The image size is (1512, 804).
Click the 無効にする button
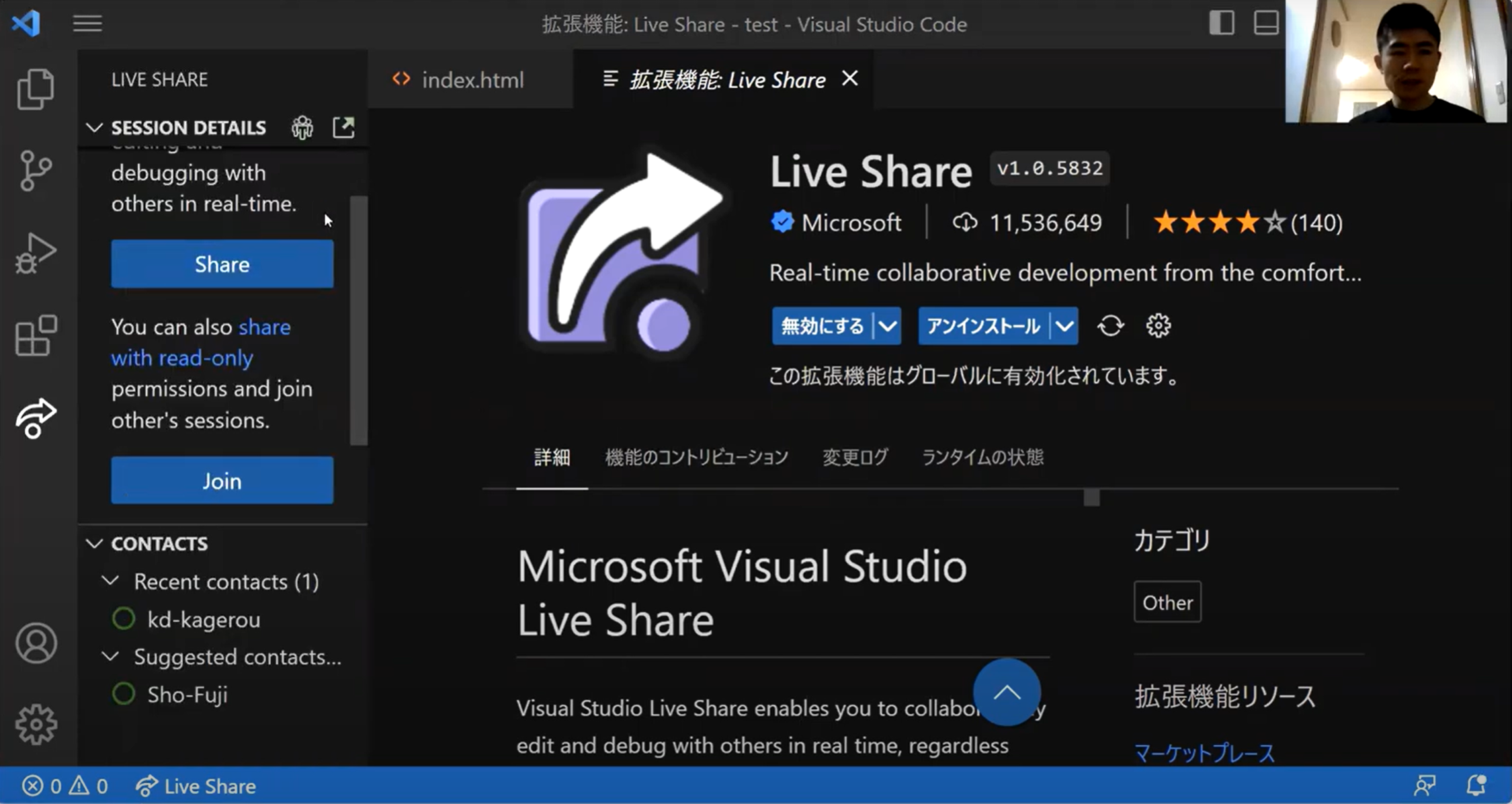822,326
